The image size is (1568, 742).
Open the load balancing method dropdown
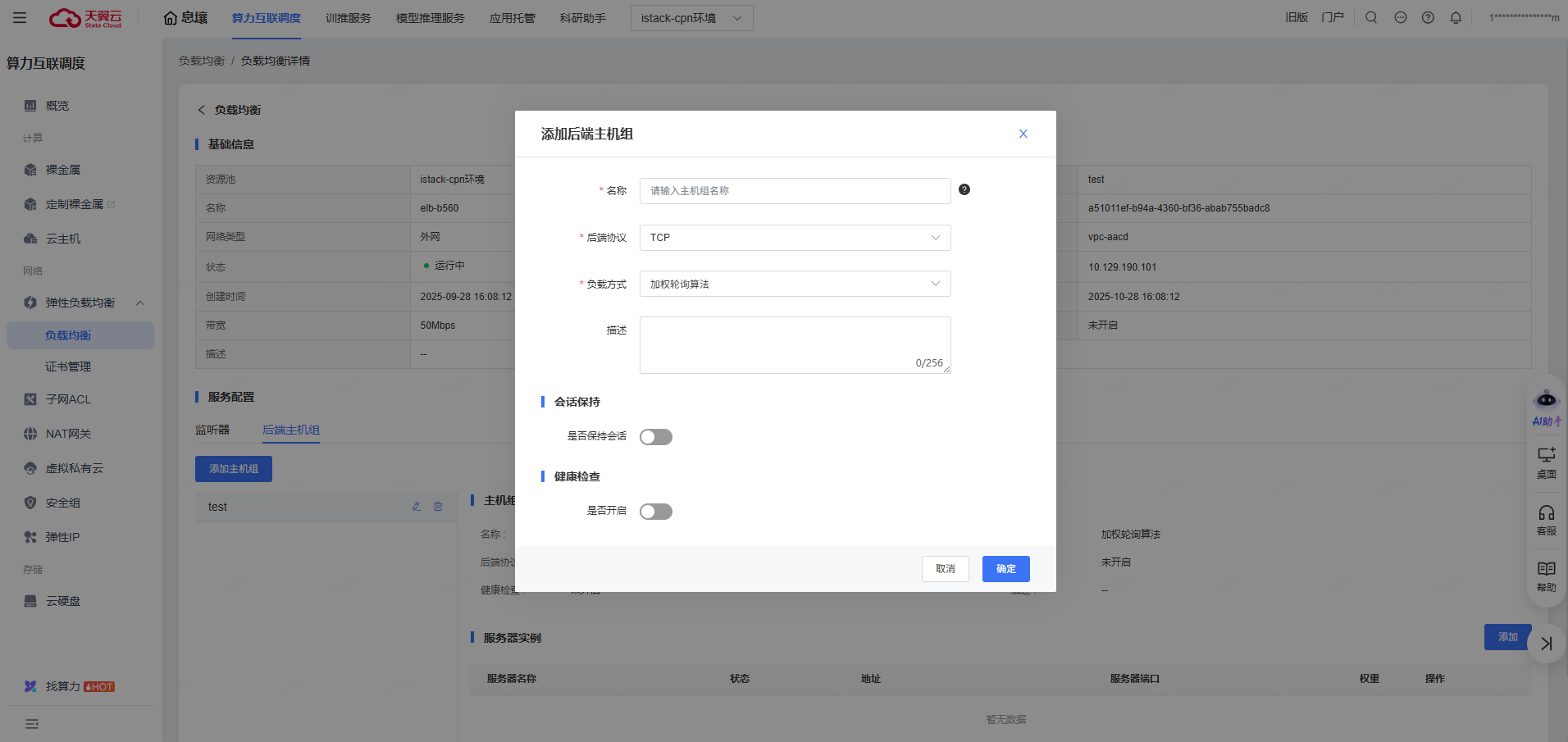tap(794, 284)
